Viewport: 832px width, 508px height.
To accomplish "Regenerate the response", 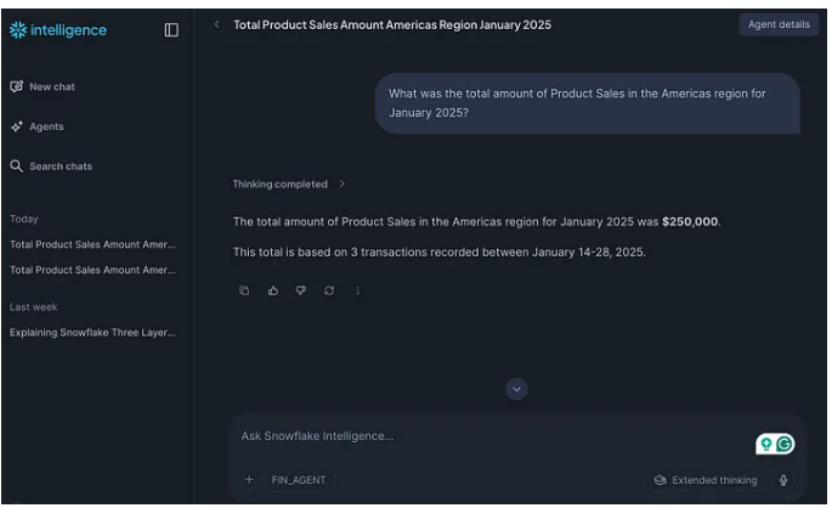I will (x=329, y=291).
